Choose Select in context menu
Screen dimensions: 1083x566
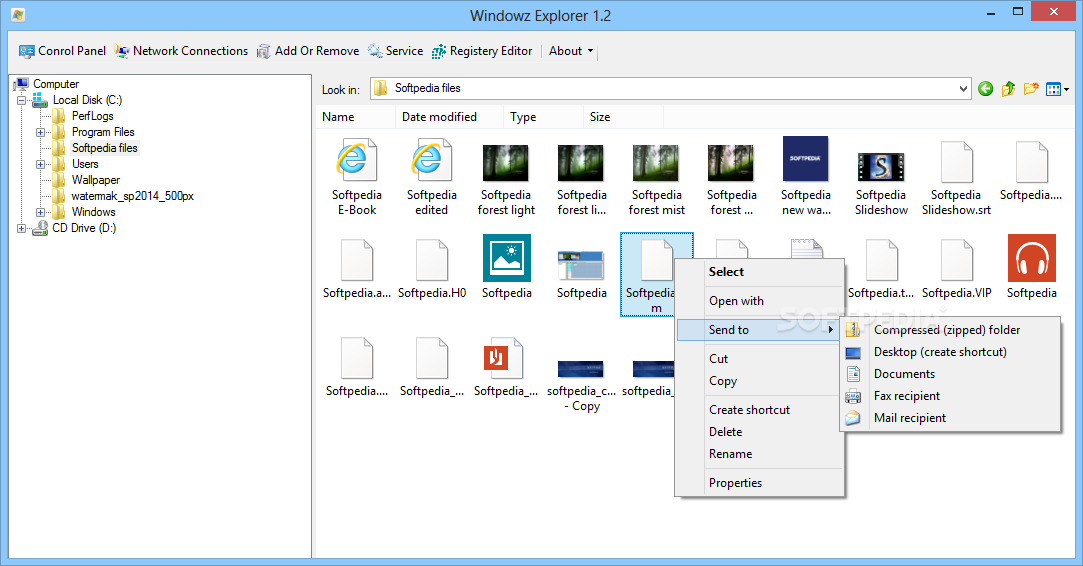coord(759,272)
